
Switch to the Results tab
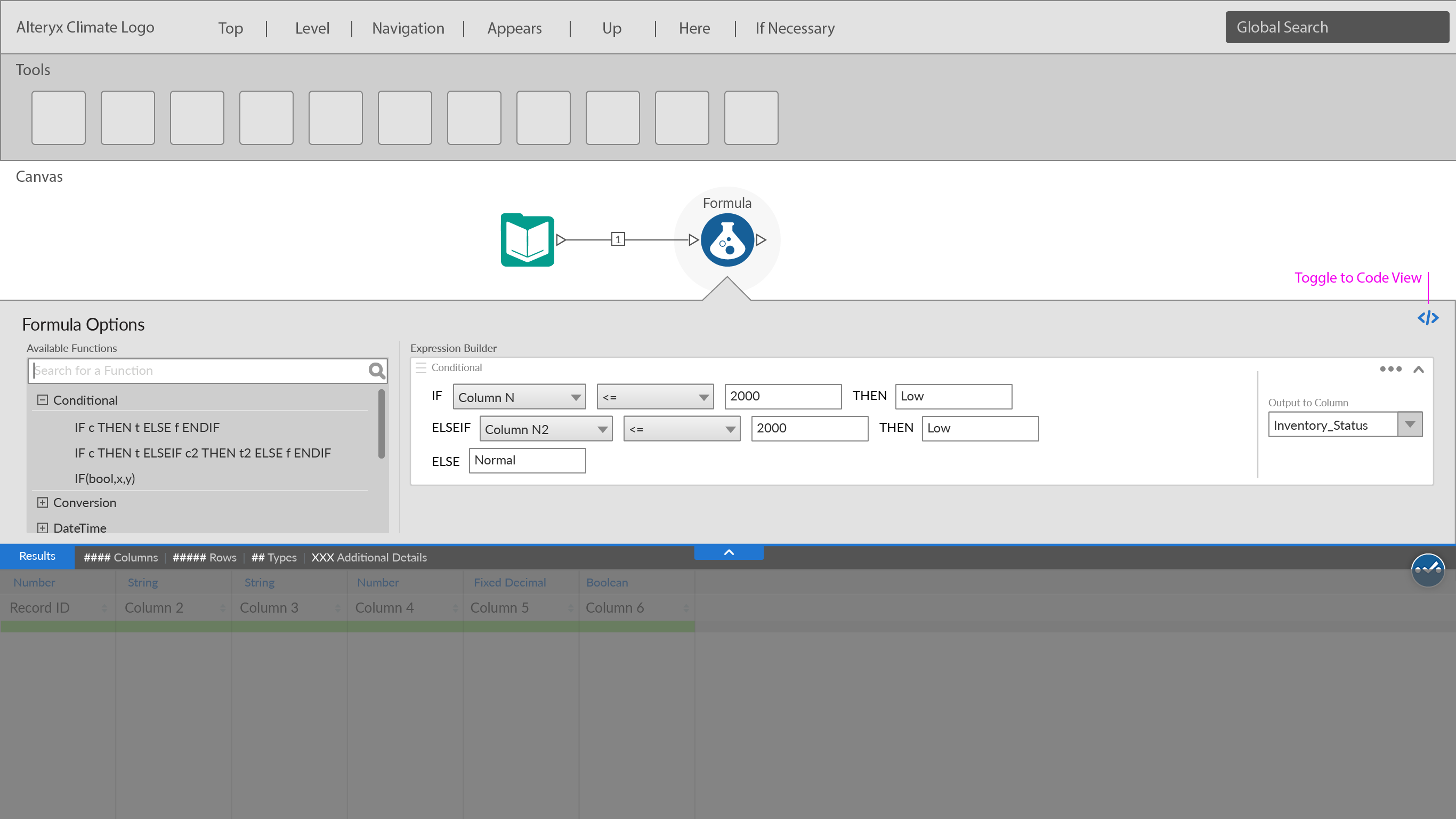(x=37, y=557)
